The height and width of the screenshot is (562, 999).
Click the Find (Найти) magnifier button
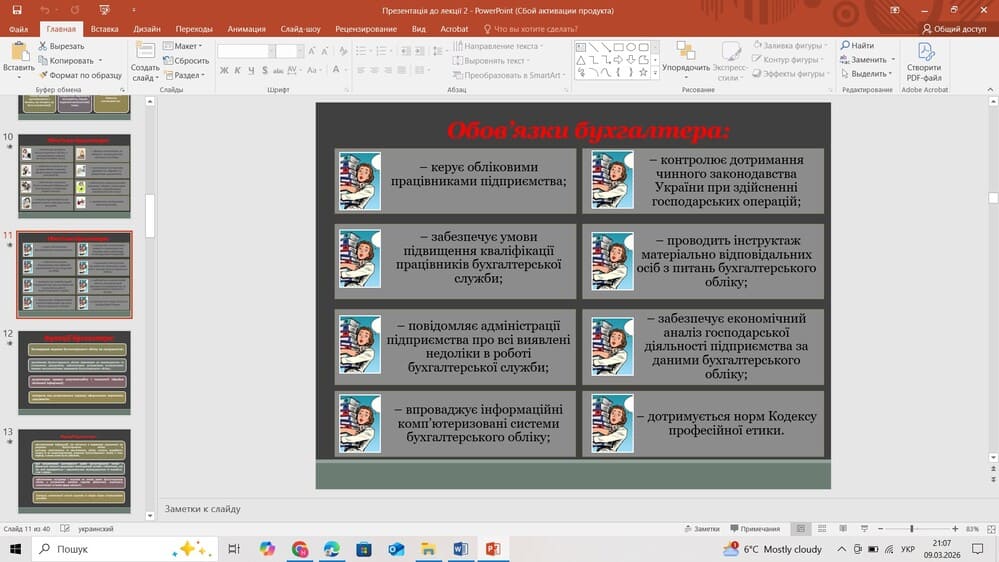click(857, 46)
